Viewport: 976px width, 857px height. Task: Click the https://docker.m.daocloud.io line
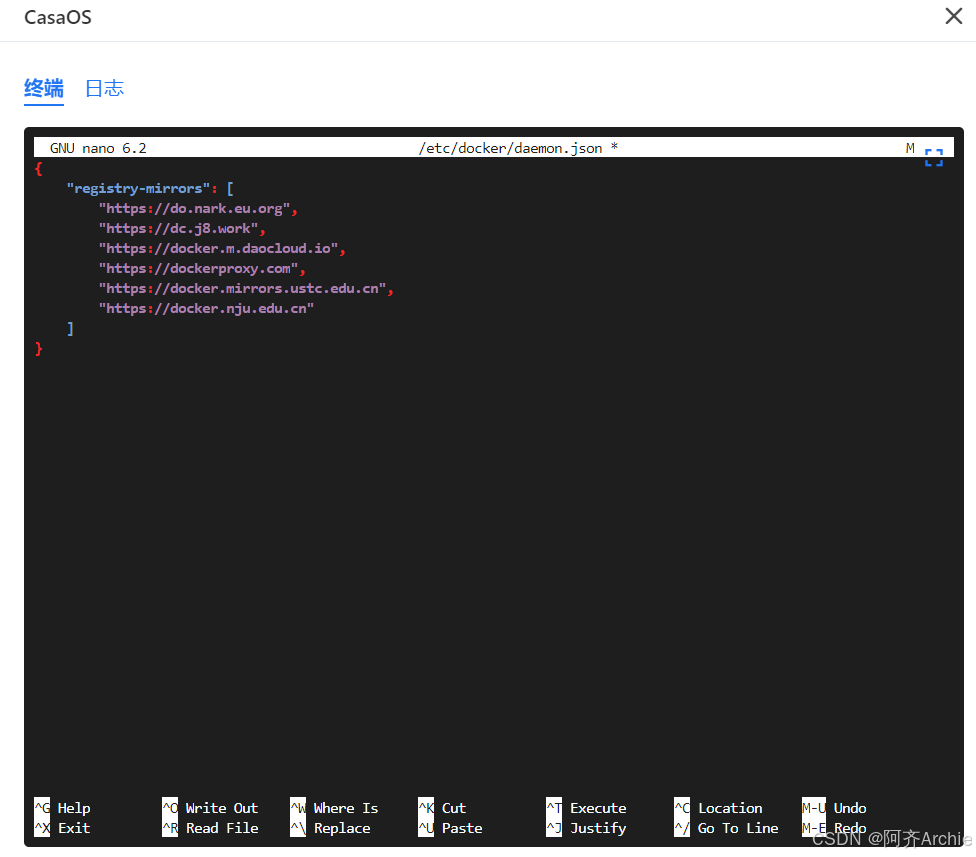pos(222,248)
